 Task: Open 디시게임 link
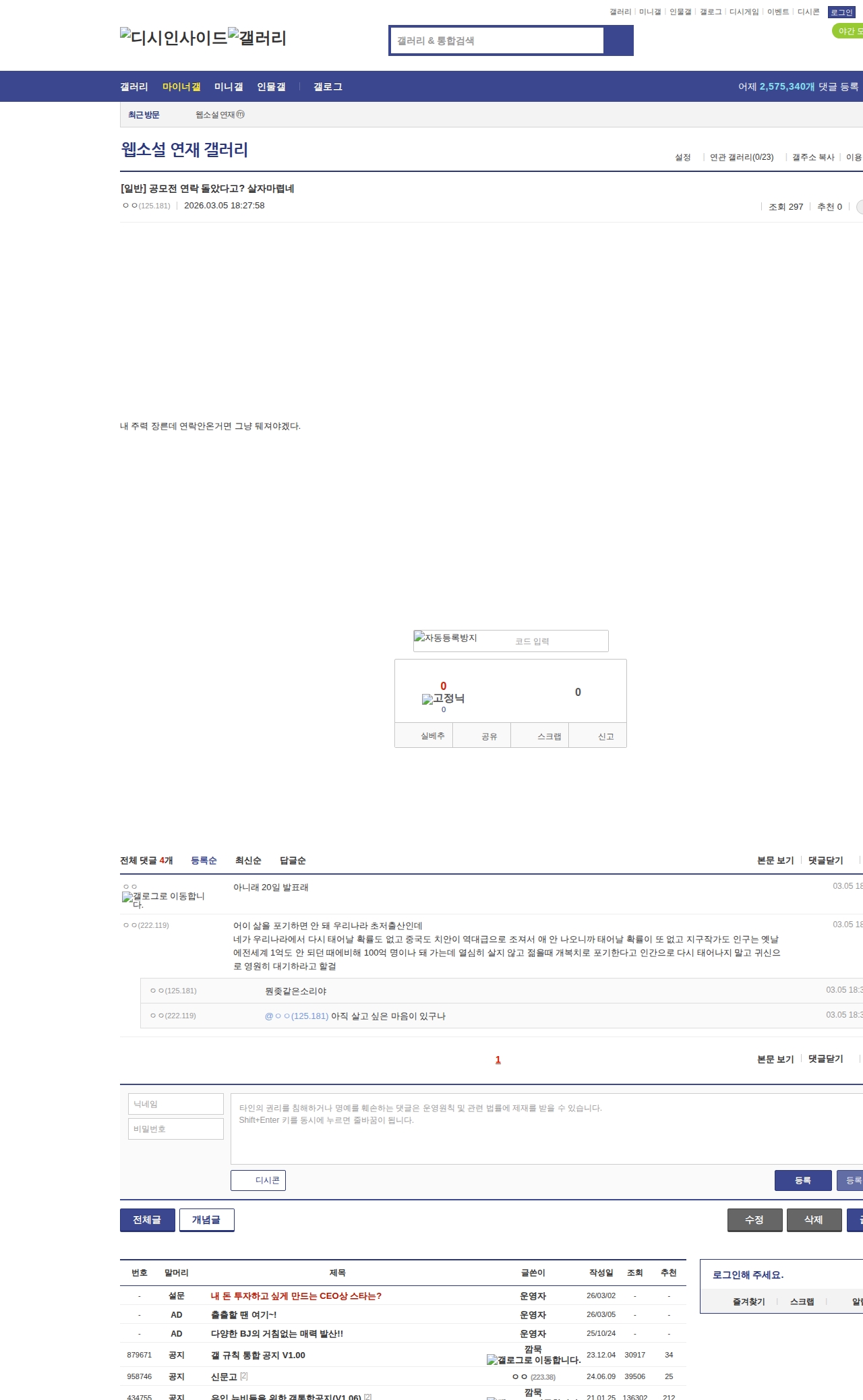(x=744, y=12)
